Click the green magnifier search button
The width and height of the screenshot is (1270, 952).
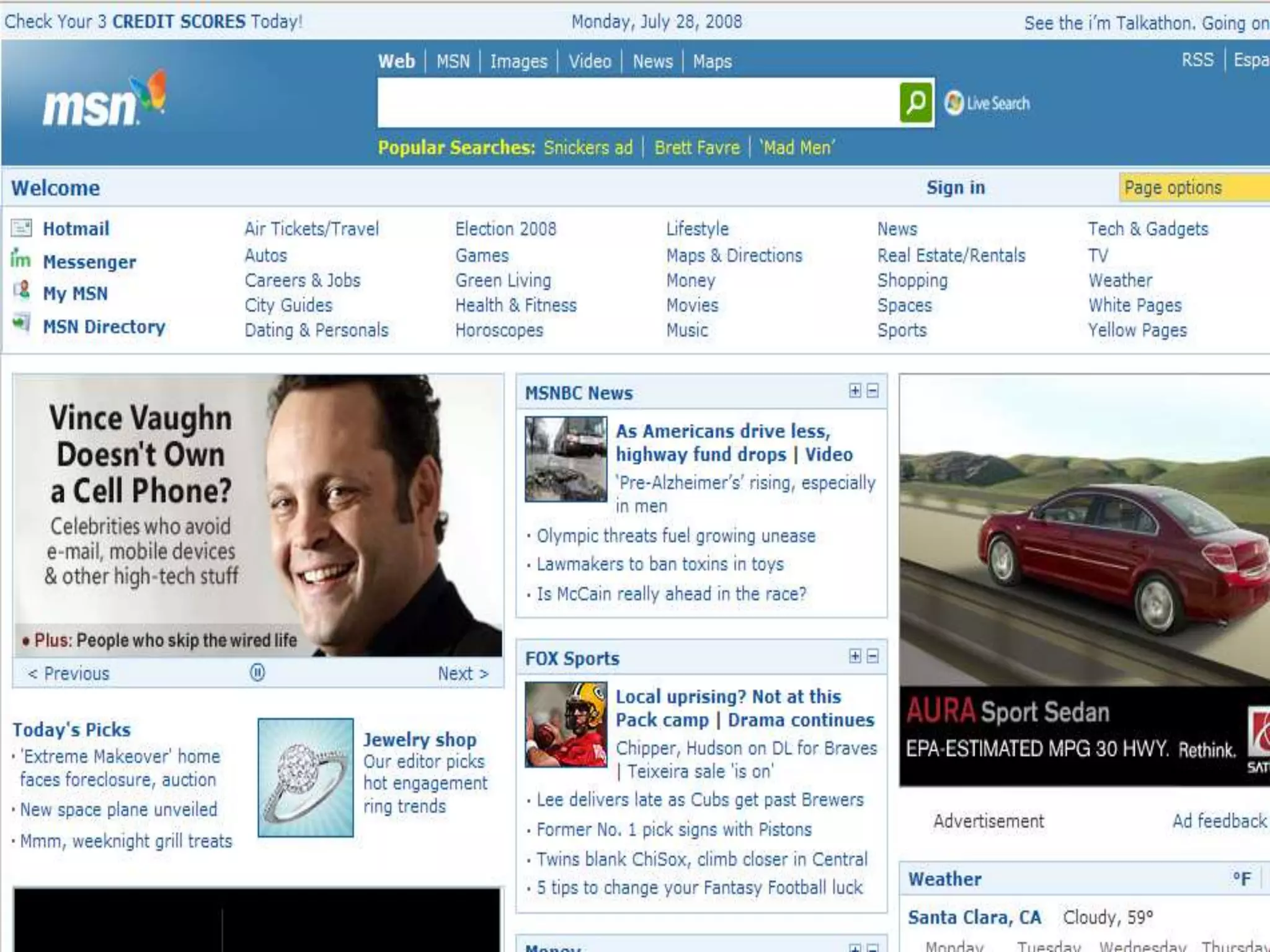coord(916,103)
